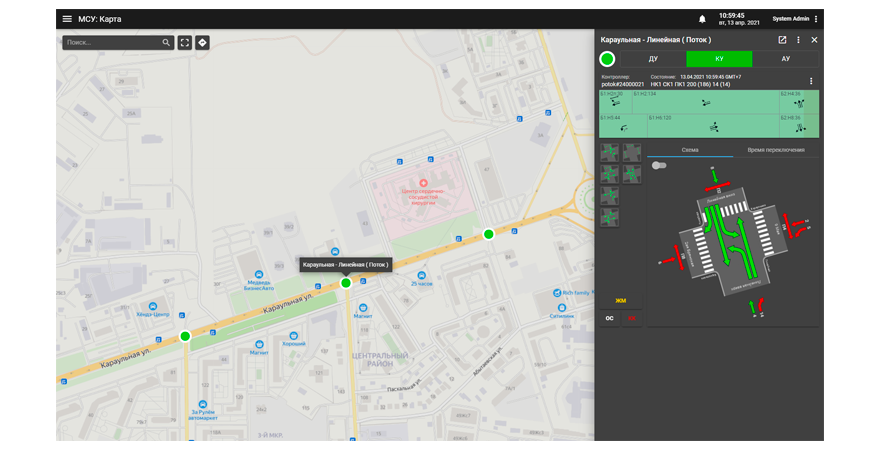Click the fullscreen map icon

click(185, 43)
